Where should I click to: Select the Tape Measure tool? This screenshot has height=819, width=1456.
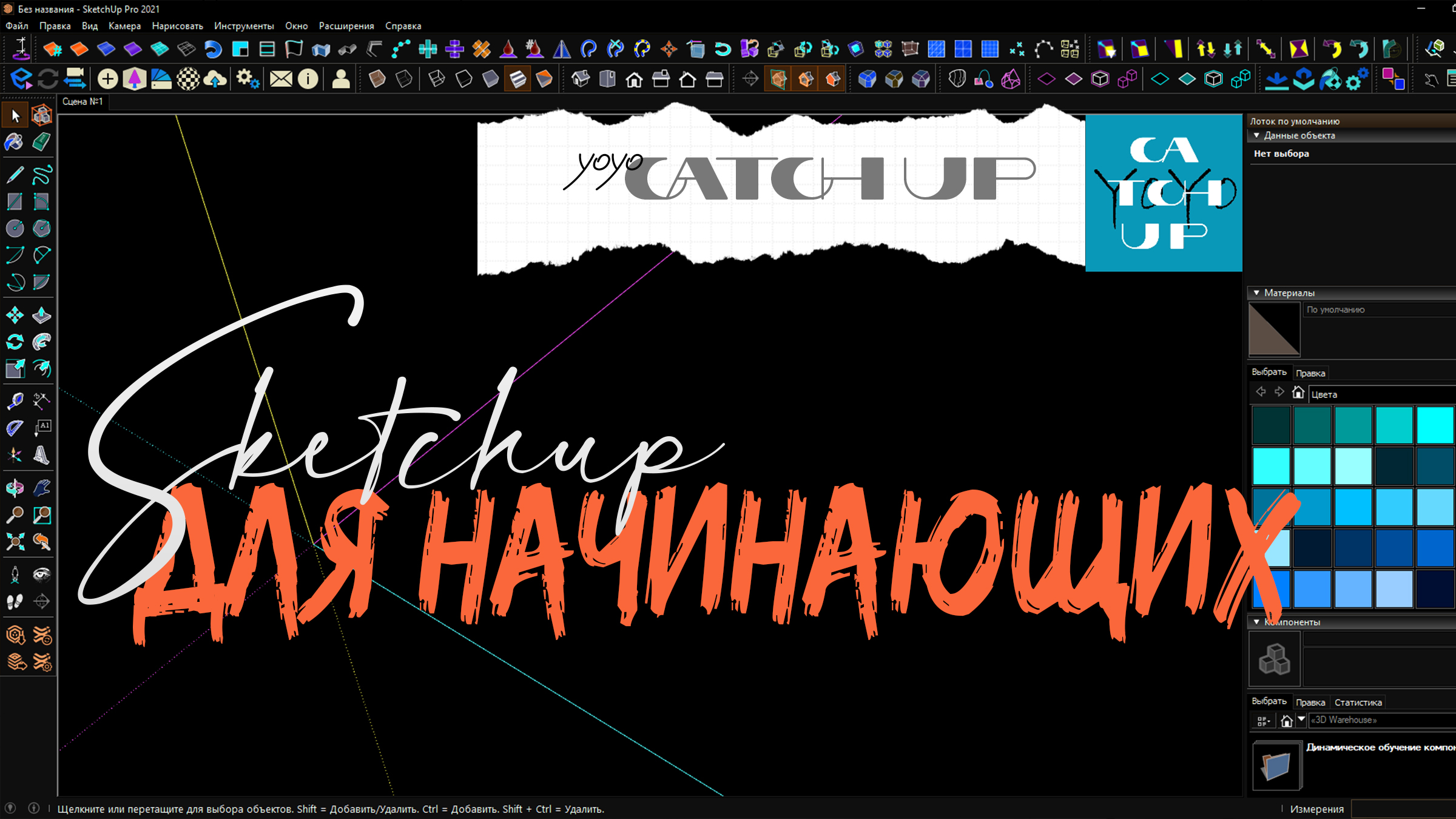click(x=15, y=401)
